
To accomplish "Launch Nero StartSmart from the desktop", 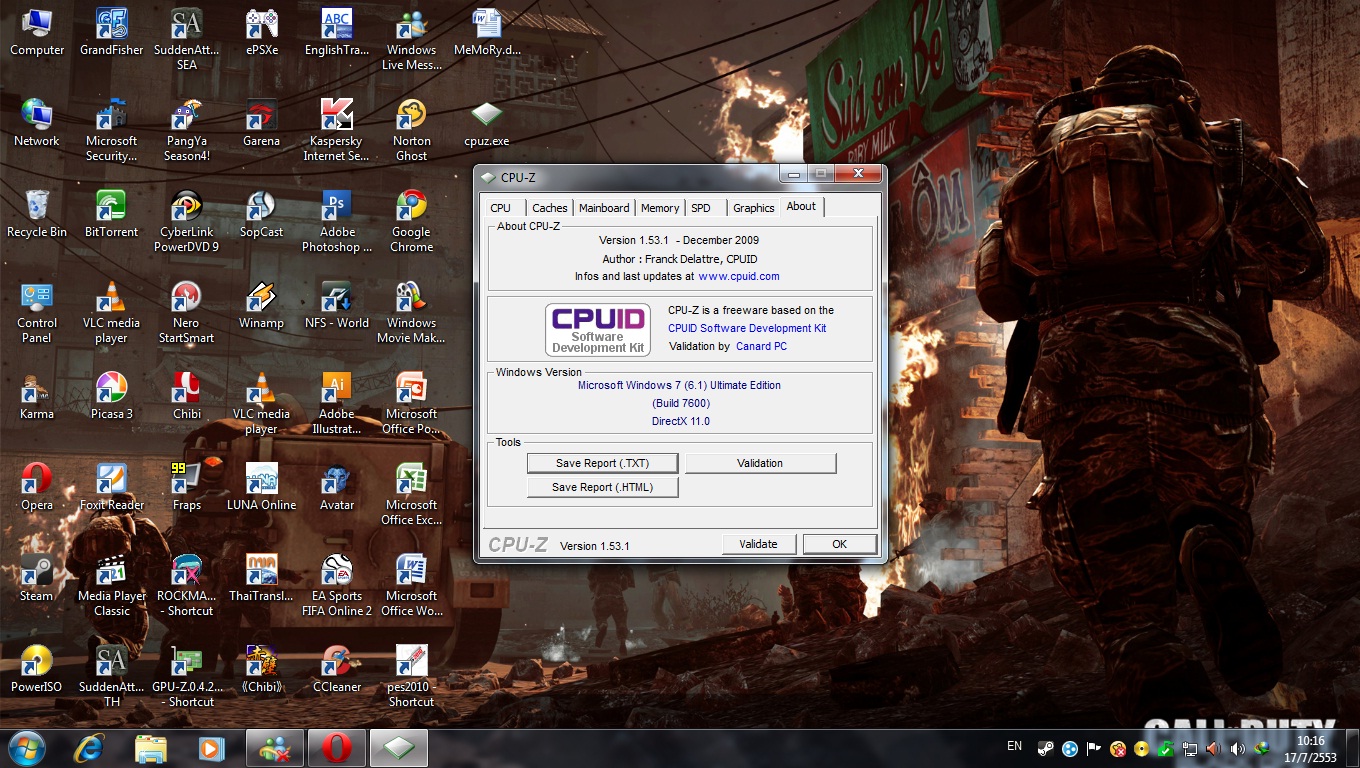I will 186,312.
